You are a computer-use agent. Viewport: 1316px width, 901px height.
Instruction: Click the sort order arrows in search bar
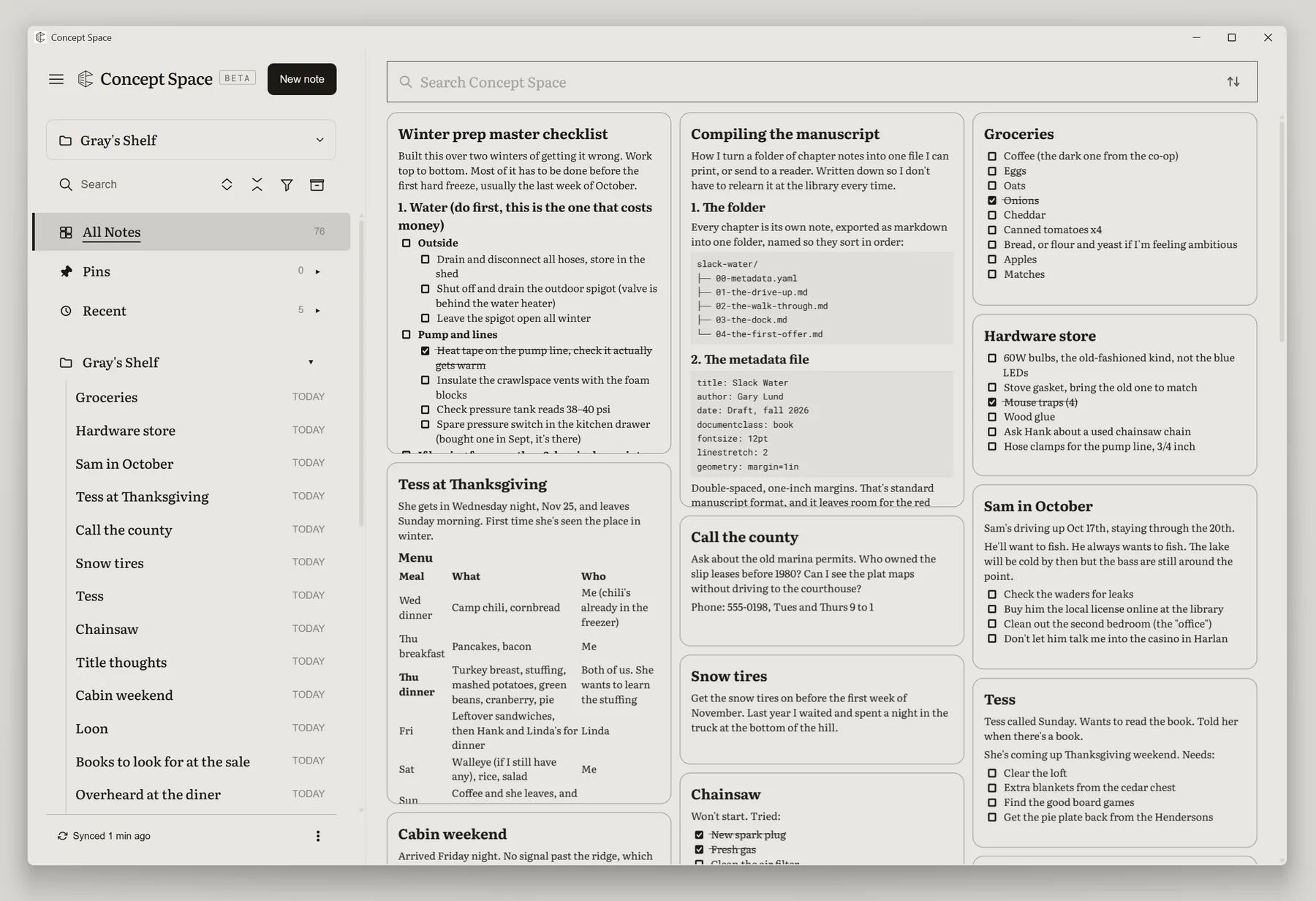click(x=1233, y=82)
